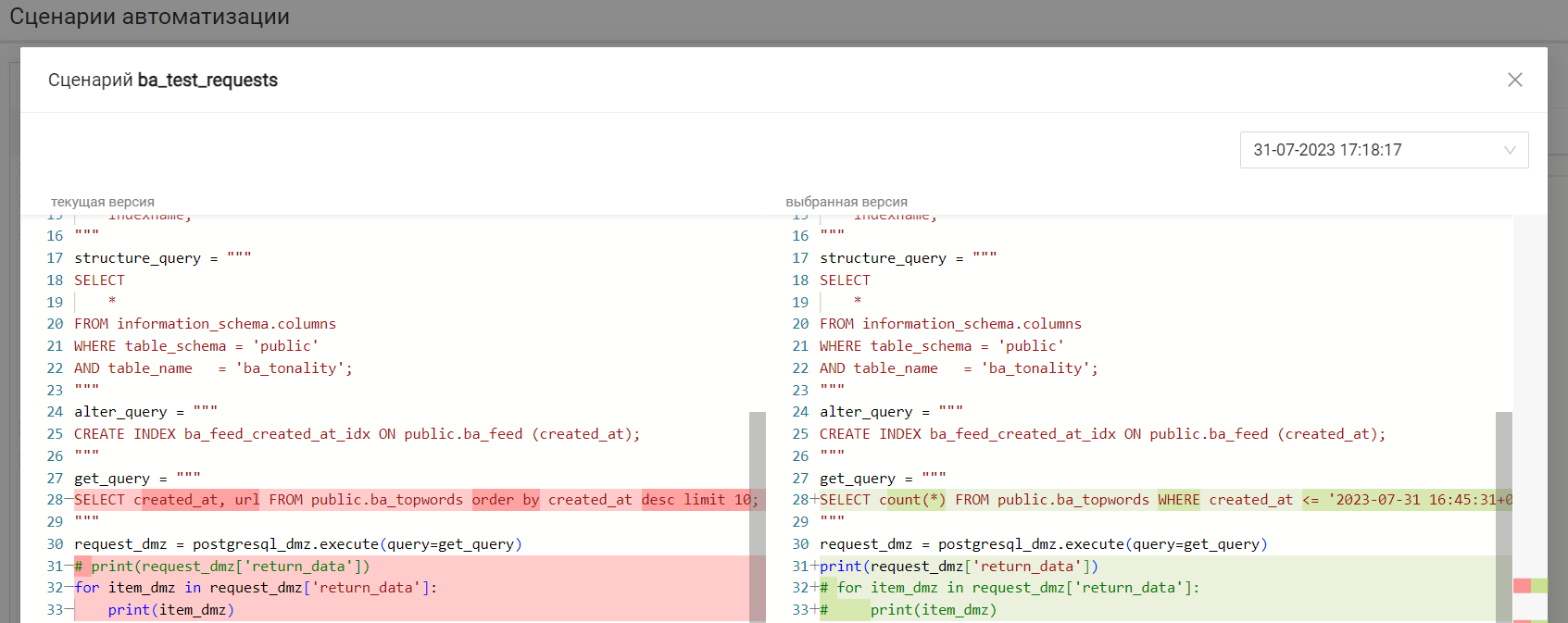Click the commented # print(item_dmz) line on the right
Viewport: 1568px width, 623px height.
click(908, 610)
